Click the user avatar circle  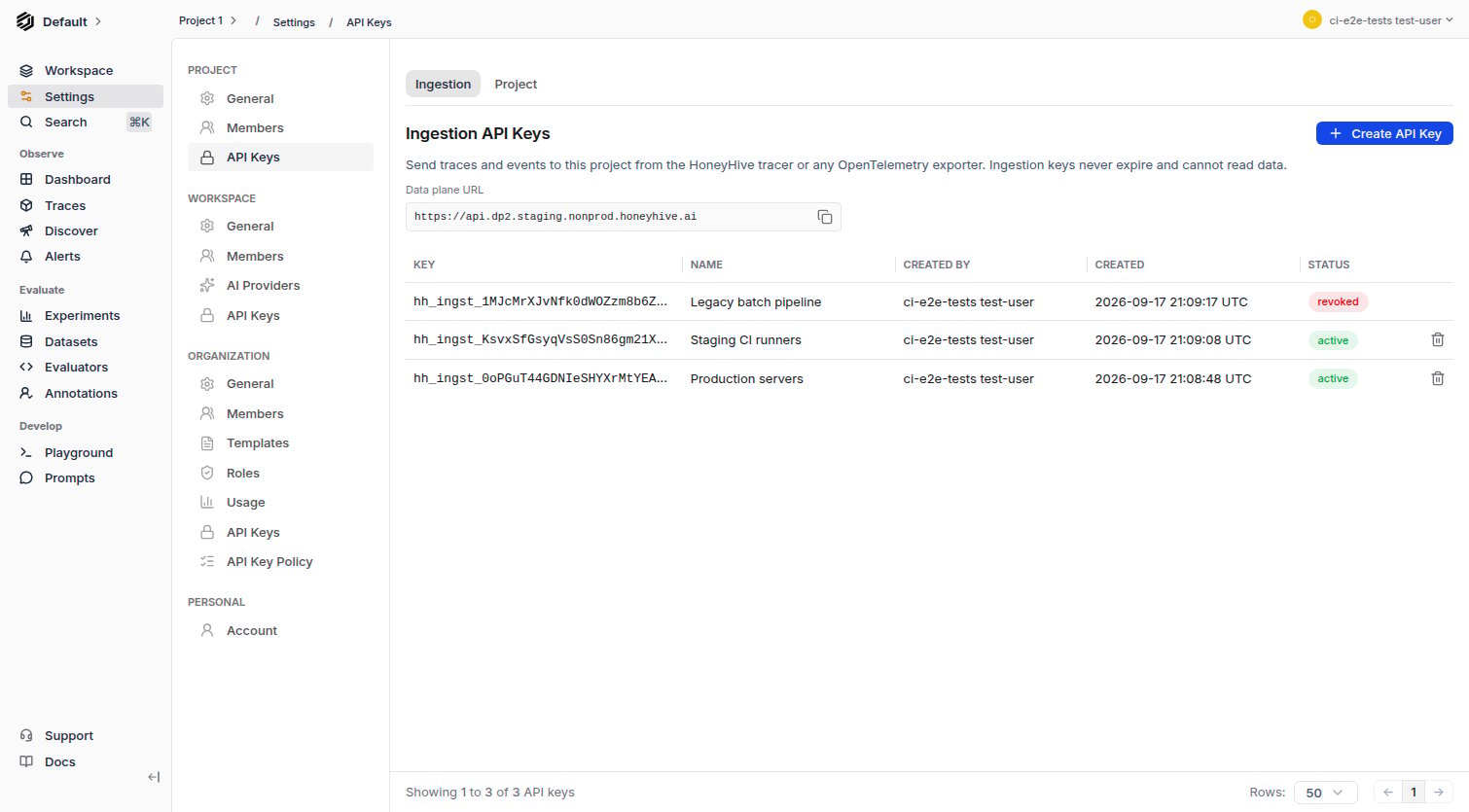pyautogui.click(x=1311, y=19)
